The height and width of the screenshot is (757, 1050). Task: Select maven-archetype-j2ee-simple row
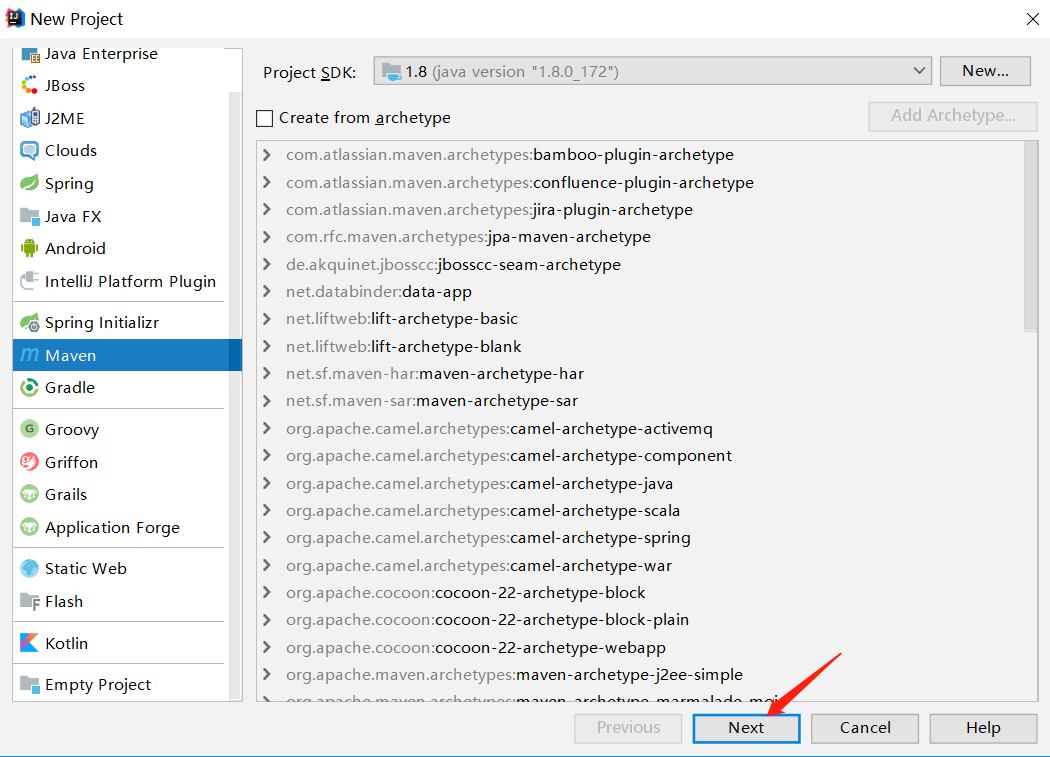pyautogui.click(x=640, y=675)
